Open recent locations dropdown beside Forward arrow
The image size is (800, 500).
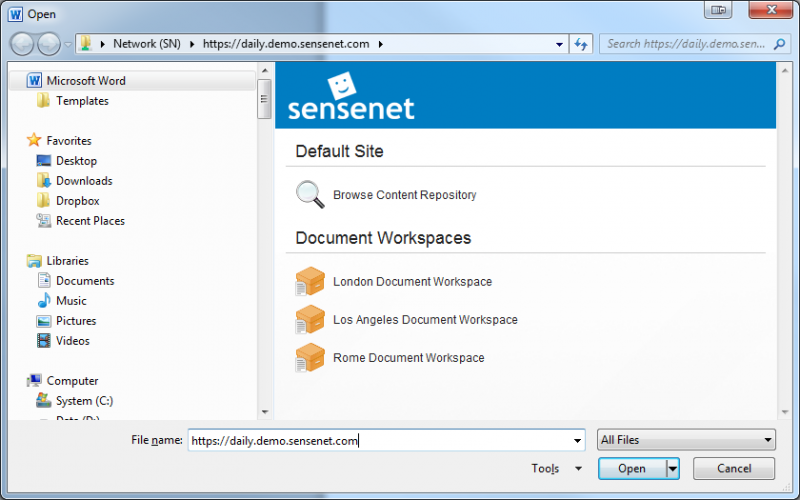(x=68, y=44)
